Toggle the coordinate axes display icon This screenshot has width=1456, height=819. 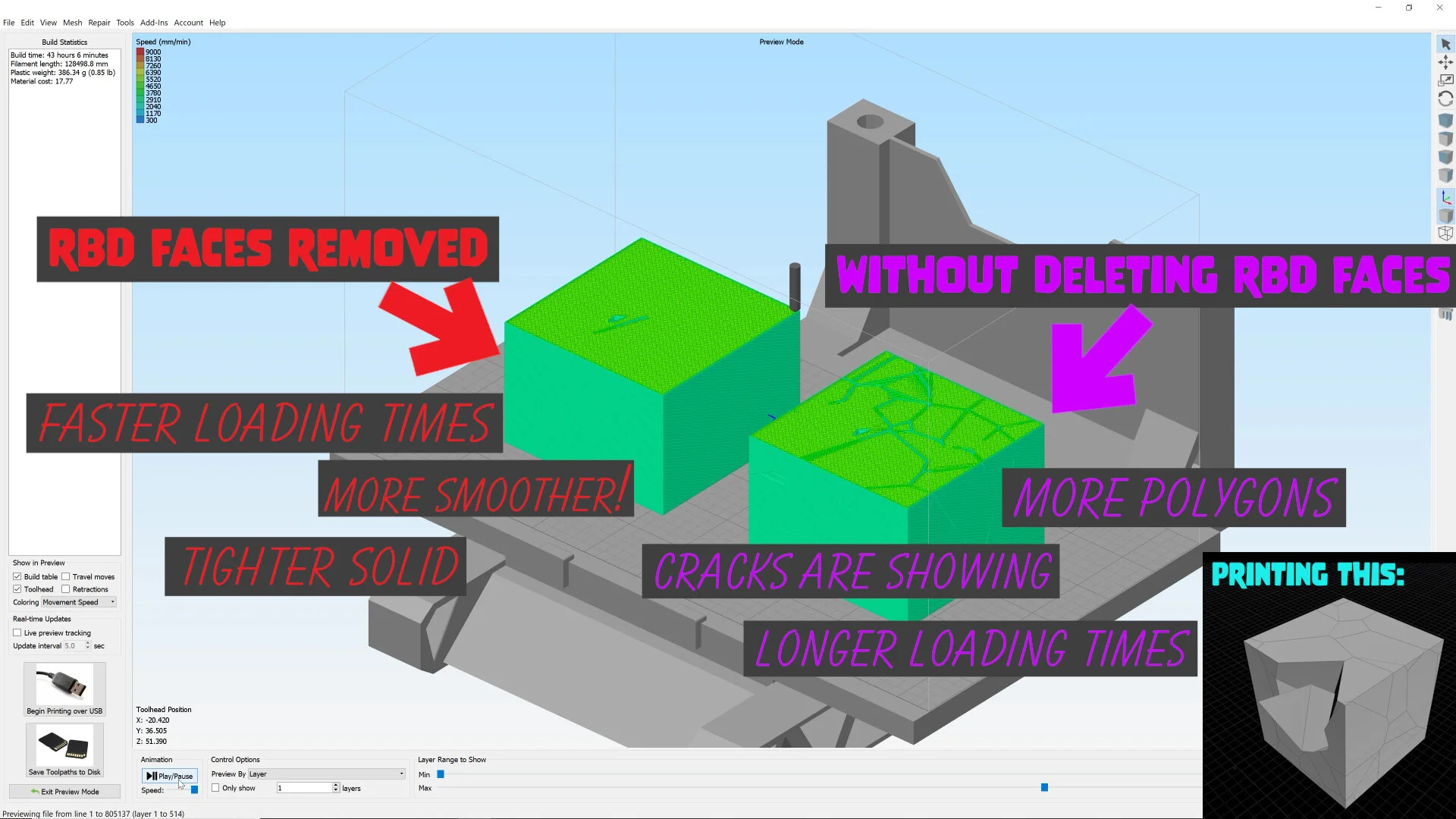[x=1445, y=197]
